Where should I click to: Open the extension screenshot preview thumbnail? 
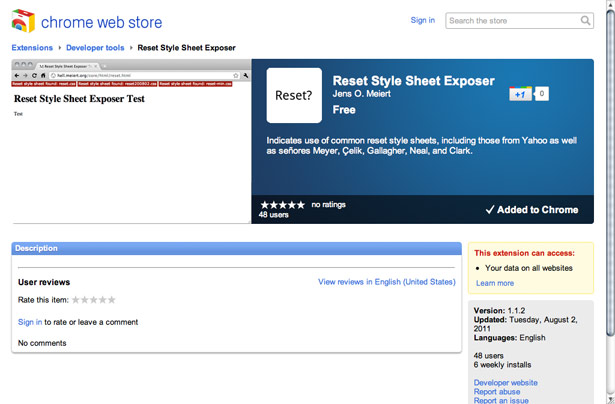click(x=131, y=141)
